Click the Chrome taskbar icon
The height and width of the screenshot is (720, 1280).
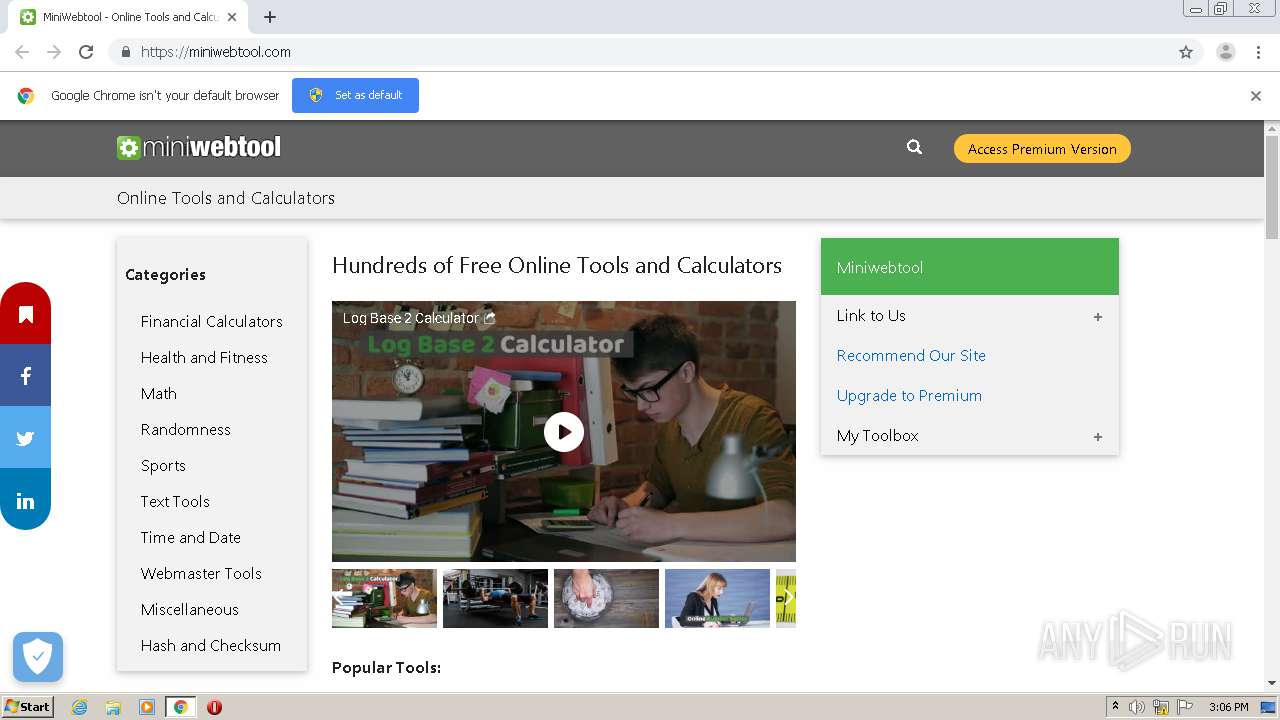(x=181, y=707)
